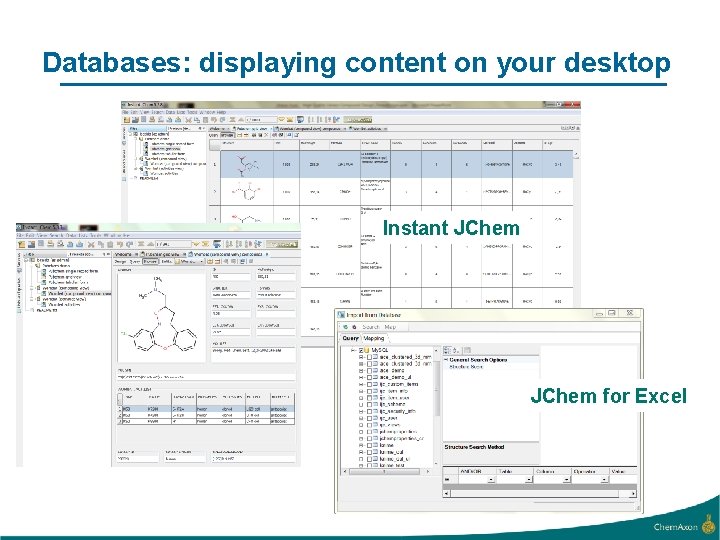Select the first row in the front window's bottom table

[x=207, y=408]
